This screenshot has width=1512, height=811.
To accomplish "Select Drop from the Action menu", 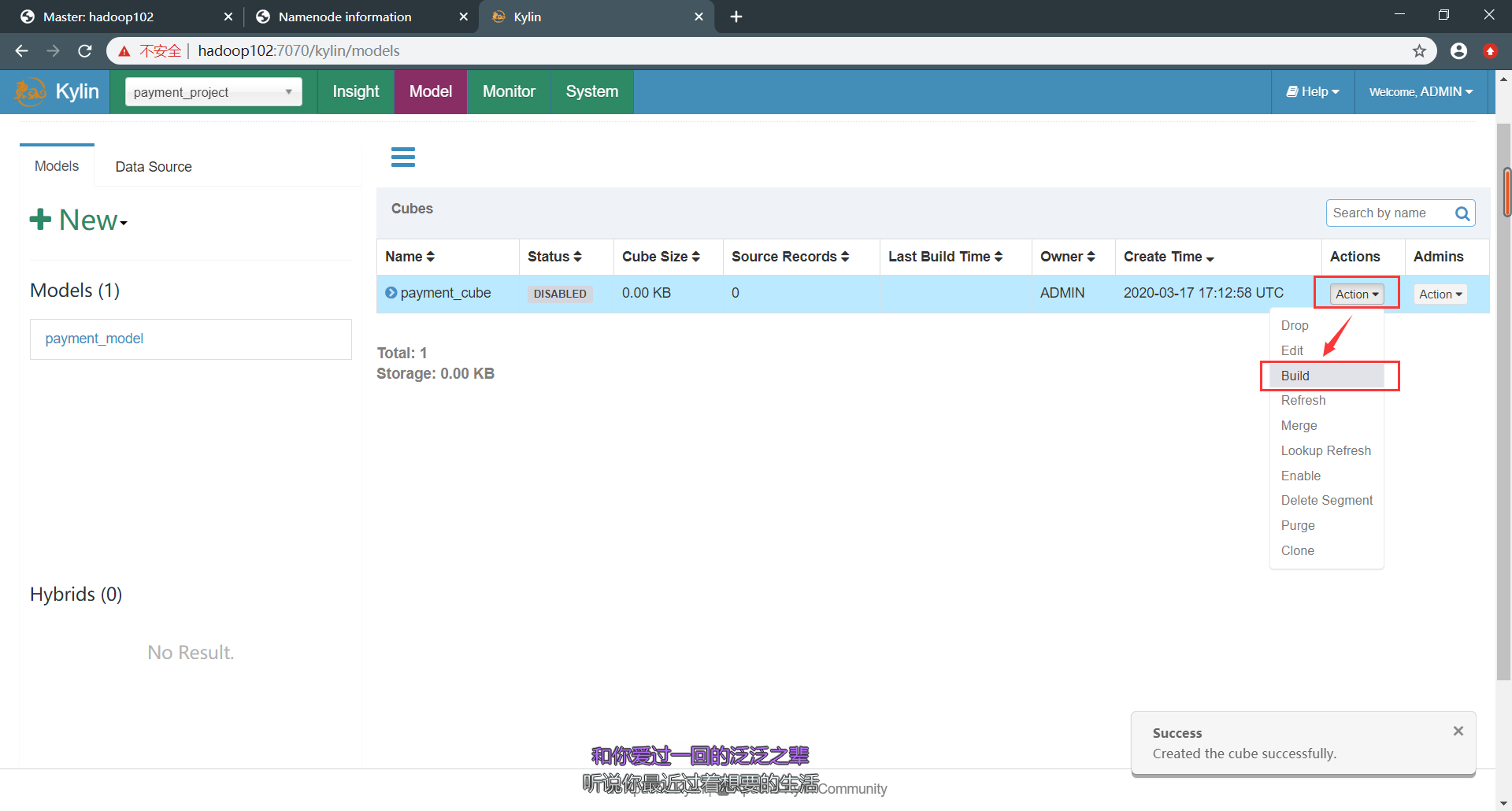I will 1326,325.
